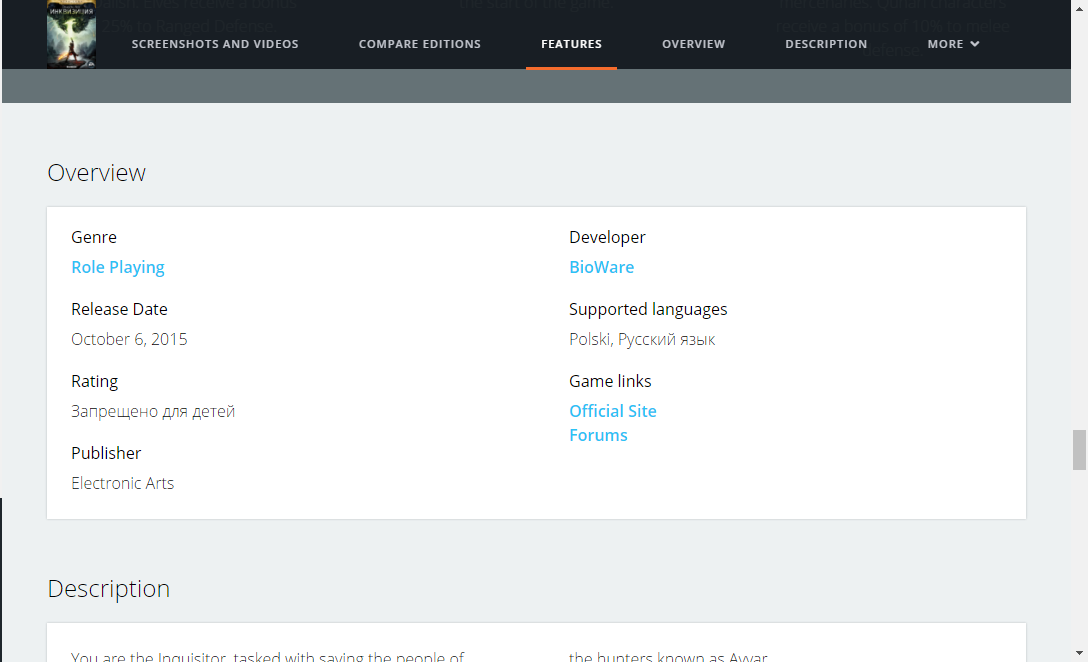The image size is (1088, 662).
Task: Switch to Compare Editions tab
Action: click(420, 44)
